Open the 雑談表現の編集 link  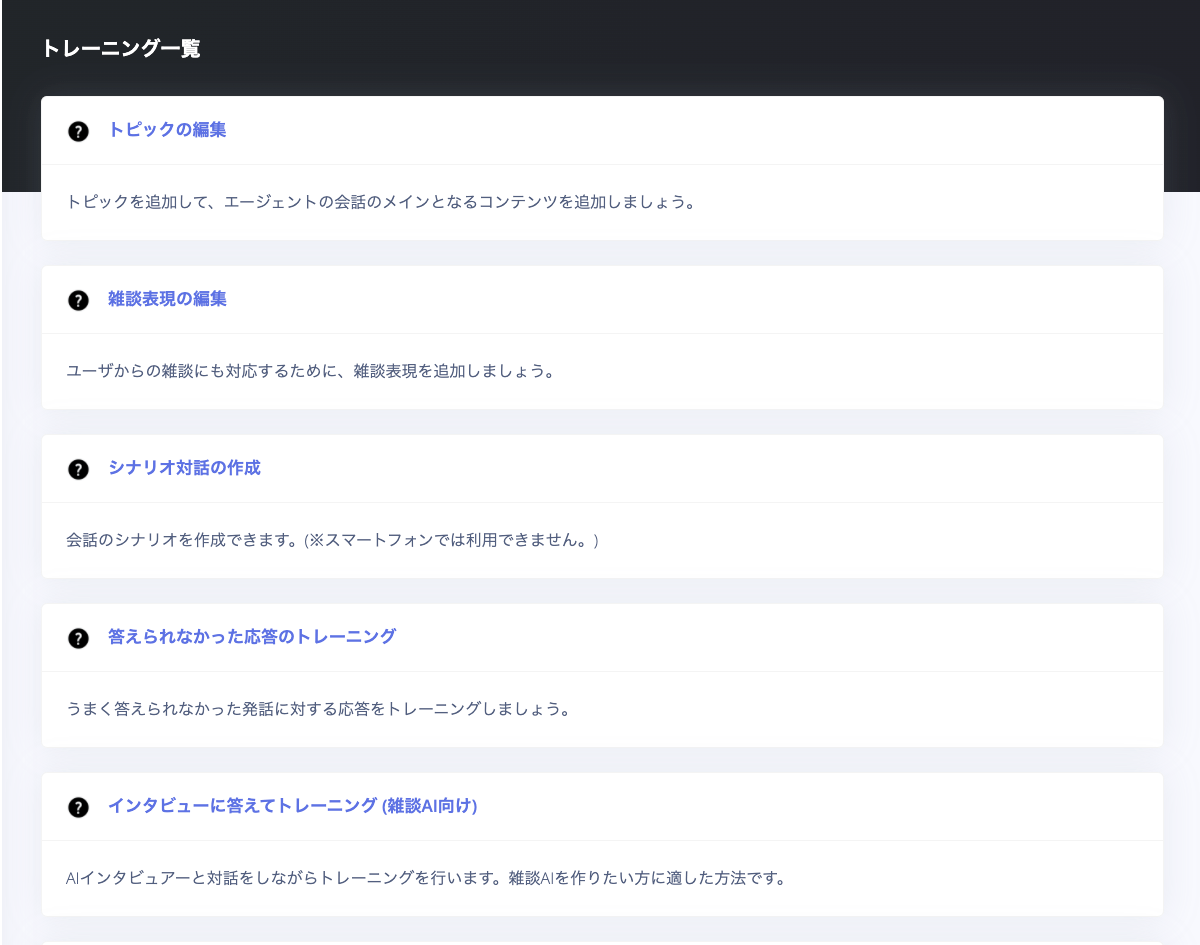[x=167, y=299]
